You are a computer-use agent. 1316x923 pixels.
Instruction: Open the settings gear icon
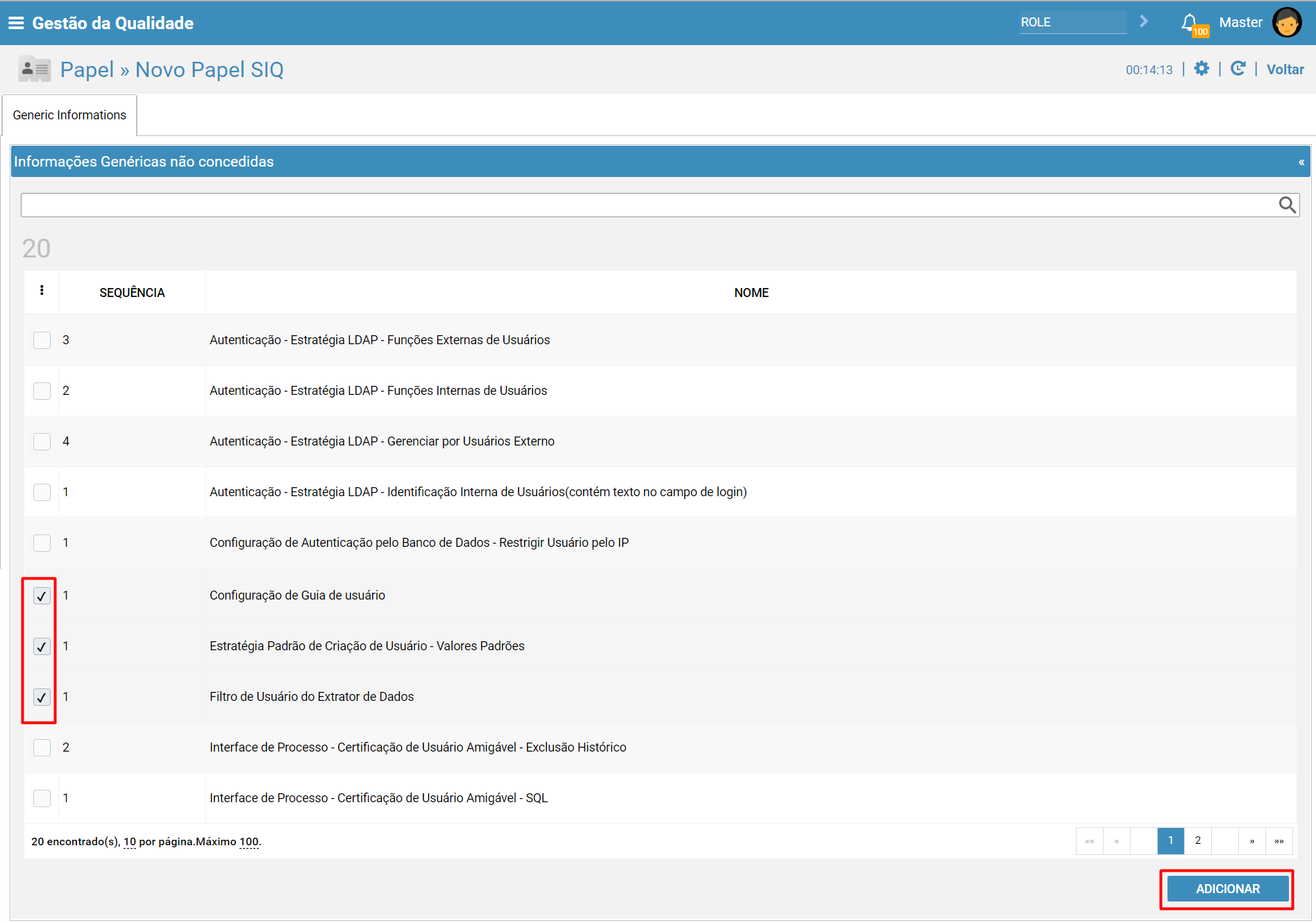point(1201,69)
